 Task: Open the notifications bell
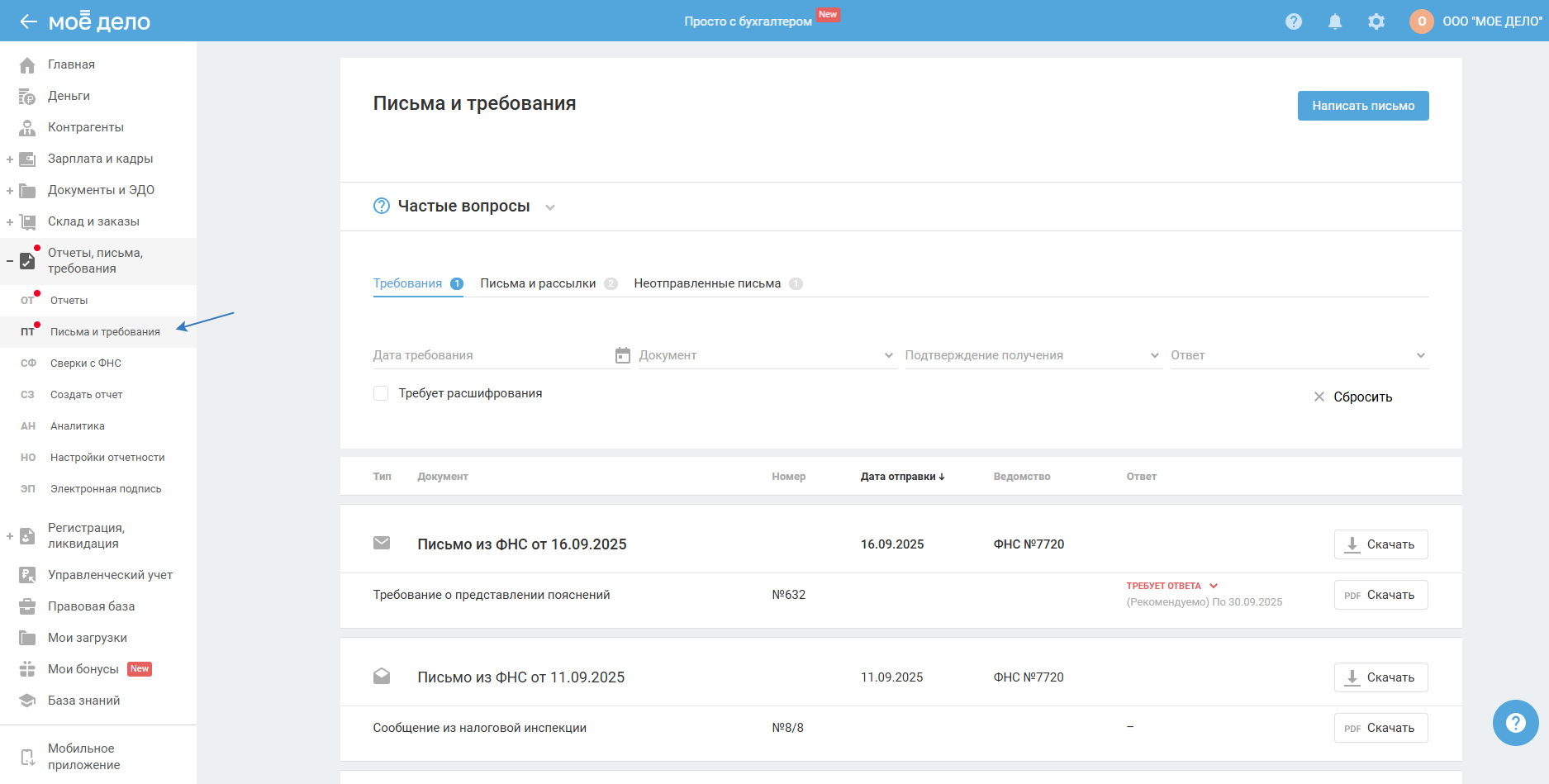(x=1335, y=21)
